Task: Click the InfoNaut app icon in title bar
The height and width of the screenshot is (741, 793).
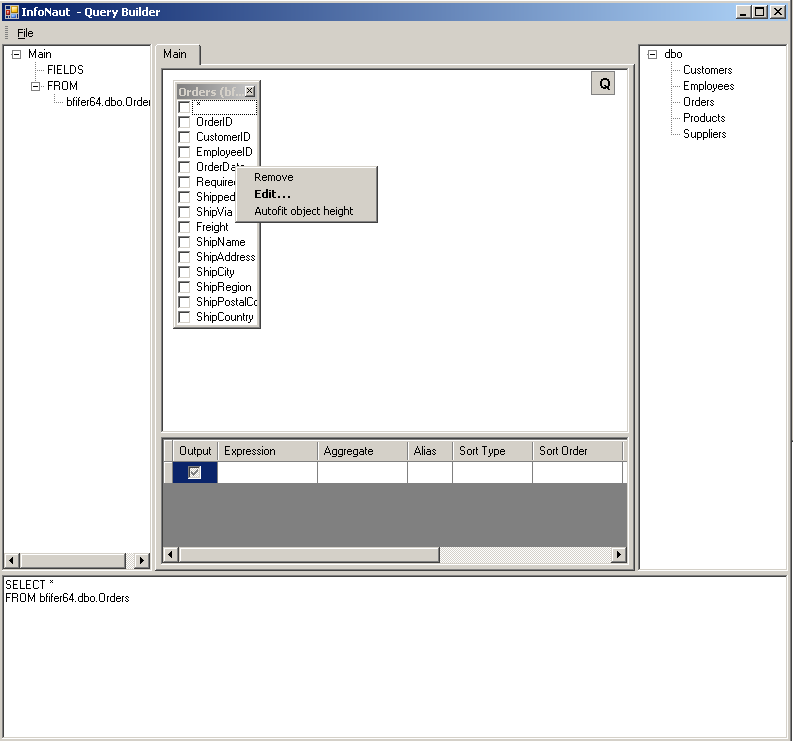Action: coord(11,12)
